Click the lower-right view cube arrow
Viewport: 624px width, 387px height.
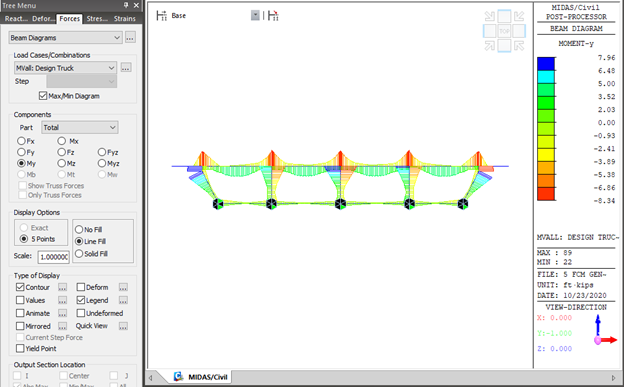[519, 46]
